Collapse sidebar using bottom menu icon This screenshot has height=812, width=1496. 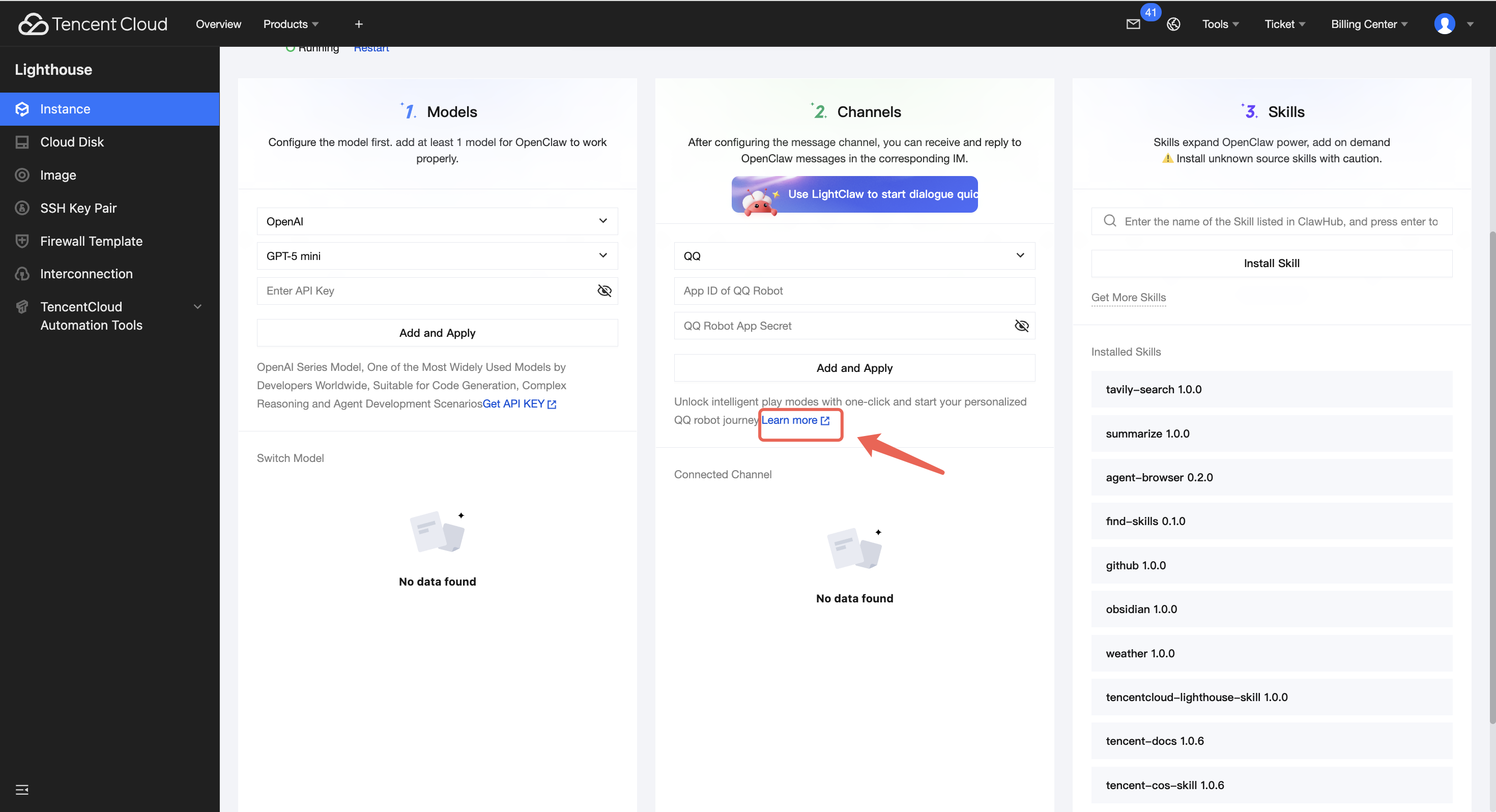click(x=21, y=789)
